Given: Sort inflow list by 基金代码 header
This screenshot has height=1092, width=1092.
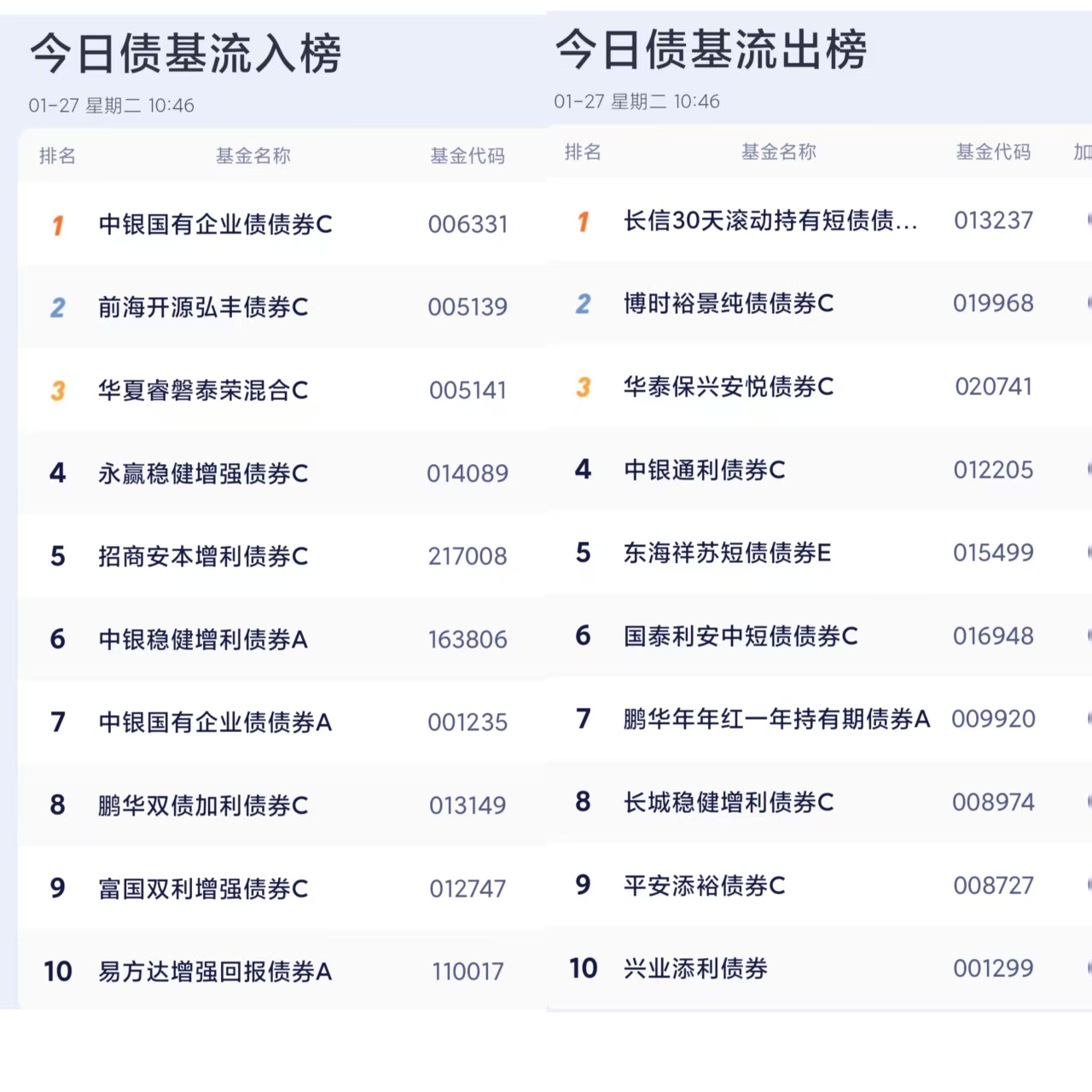Looking at the screenshot, I should [468, 156].
